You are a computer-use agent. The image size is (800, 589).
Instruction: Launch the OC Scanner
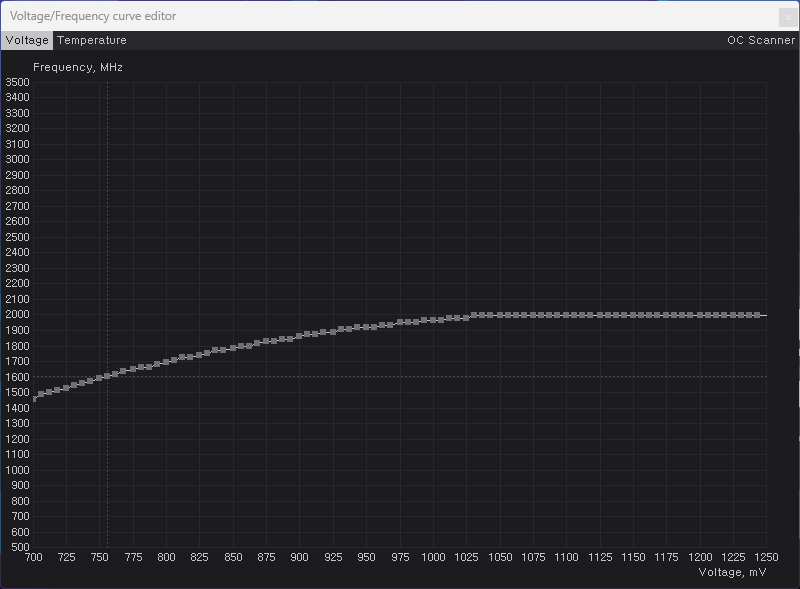[x=761, y=40]
